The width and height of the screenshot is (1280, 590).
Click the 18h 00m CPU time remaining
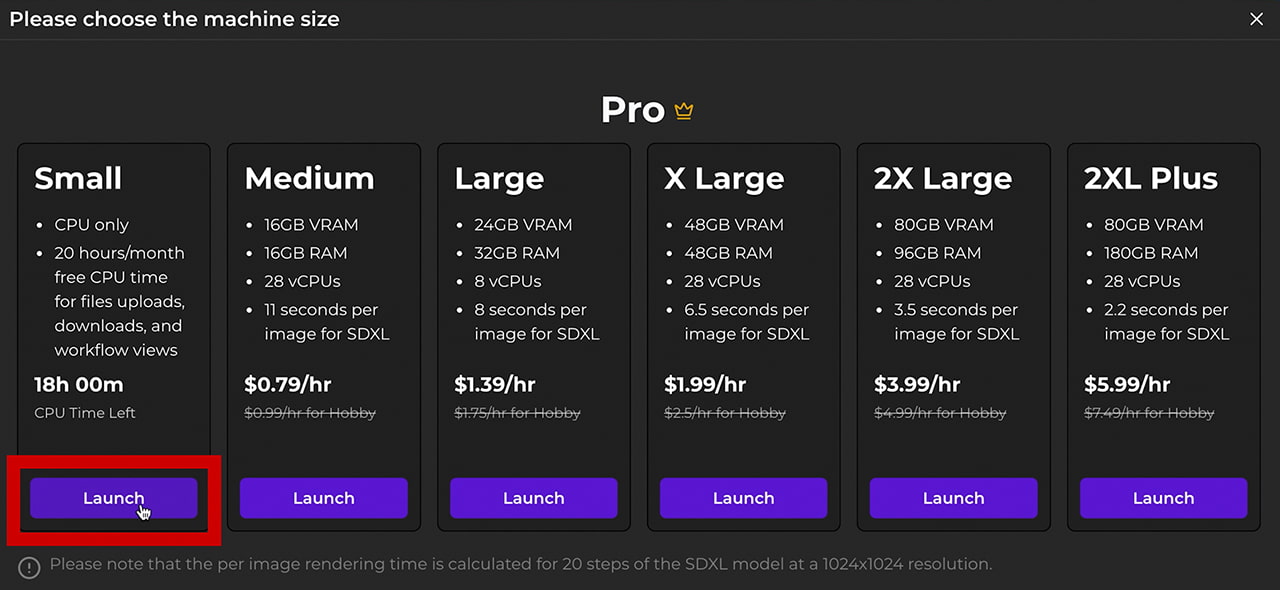79,385
